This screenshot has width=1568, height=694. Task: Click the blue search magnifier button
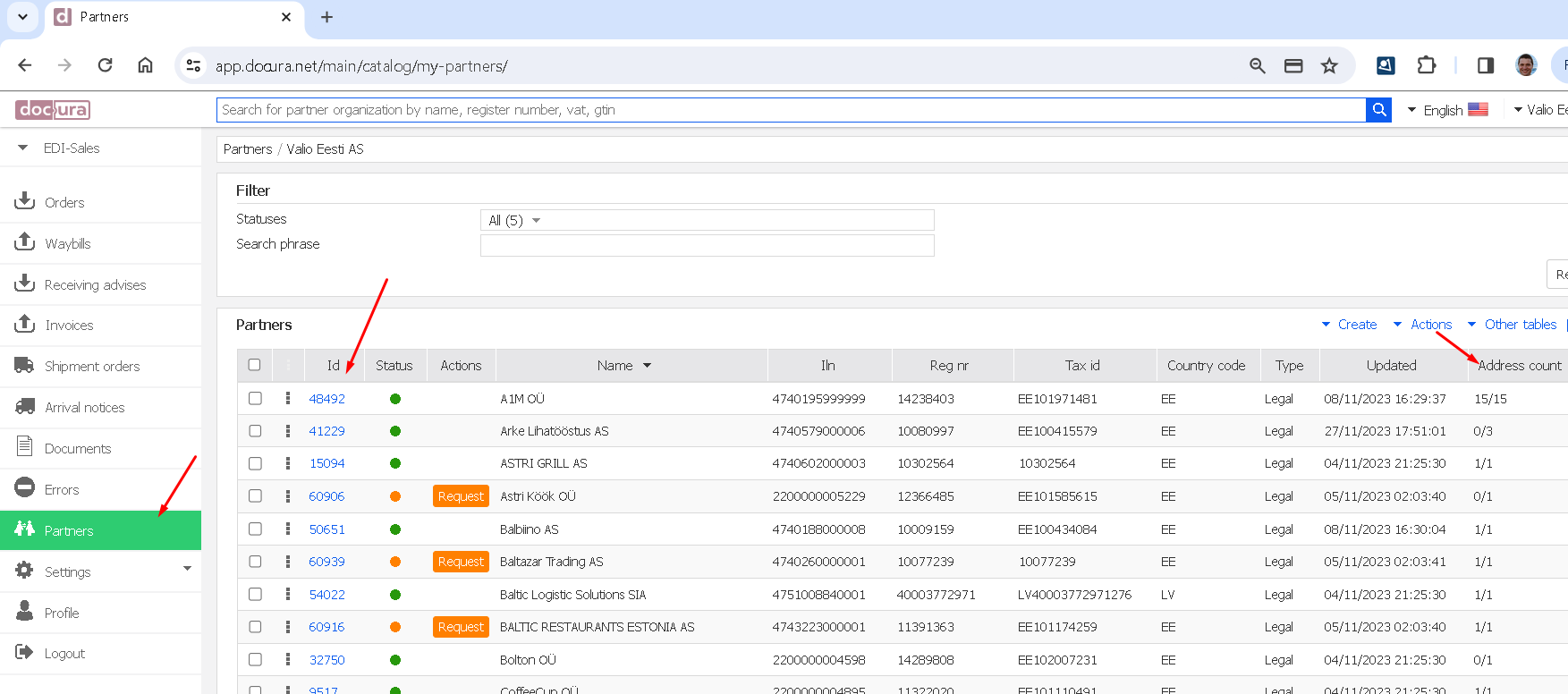coord(1379,110)
